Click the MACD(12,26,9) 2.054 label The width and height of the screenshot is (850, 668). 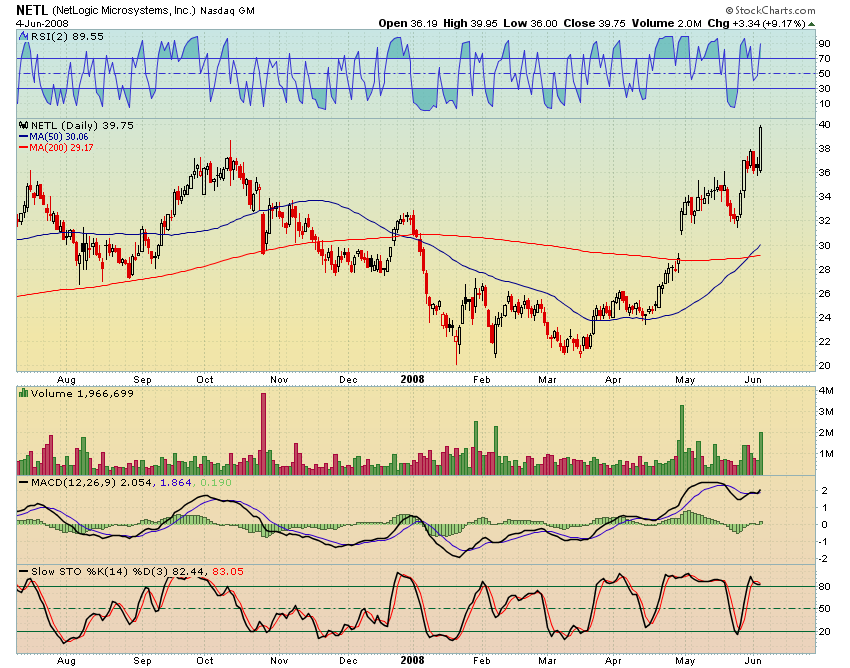click(x=91, y=482)
